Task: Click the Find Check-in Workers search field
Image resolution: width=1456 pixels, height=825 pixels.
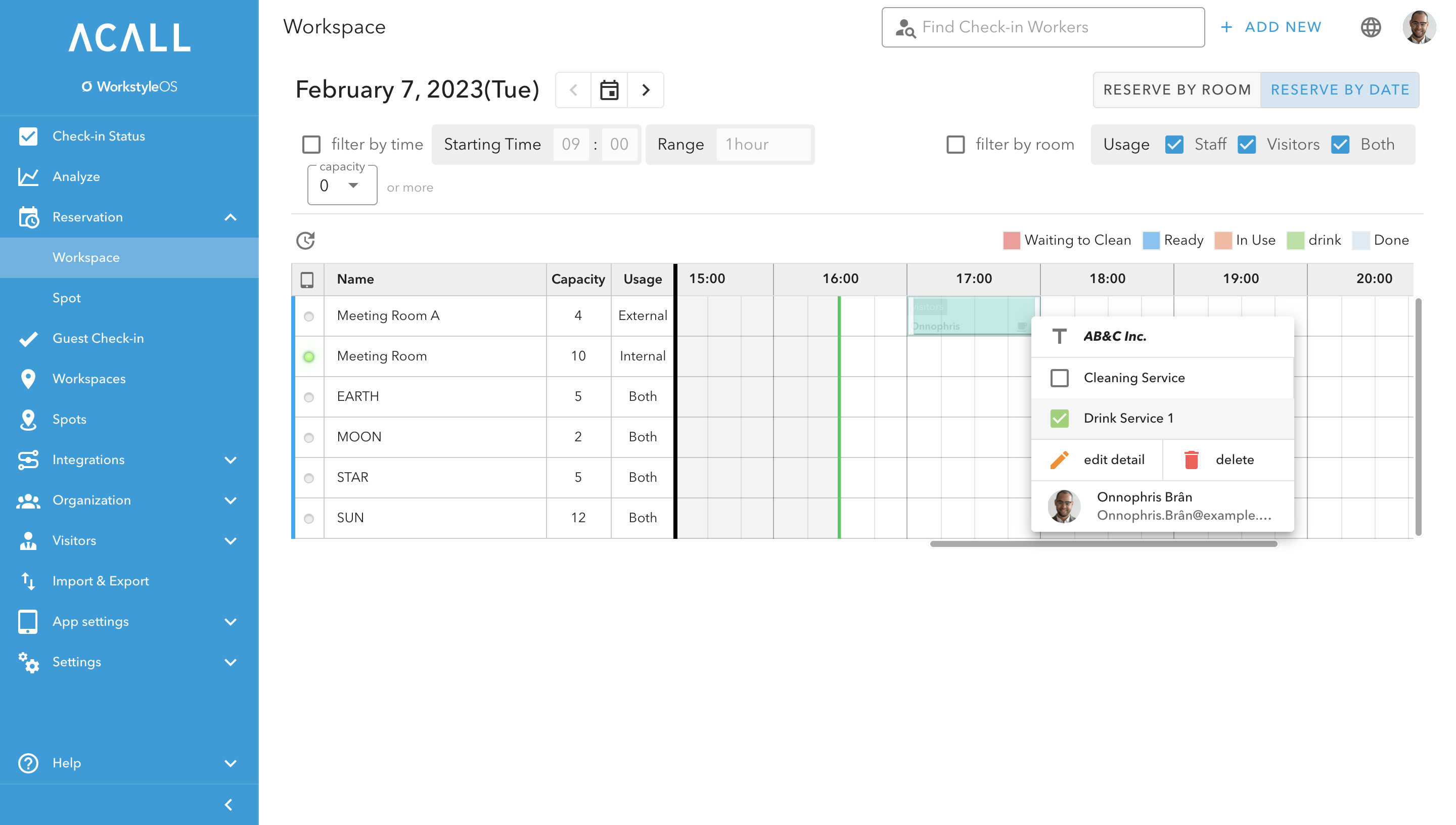Action: (1043, 27)
